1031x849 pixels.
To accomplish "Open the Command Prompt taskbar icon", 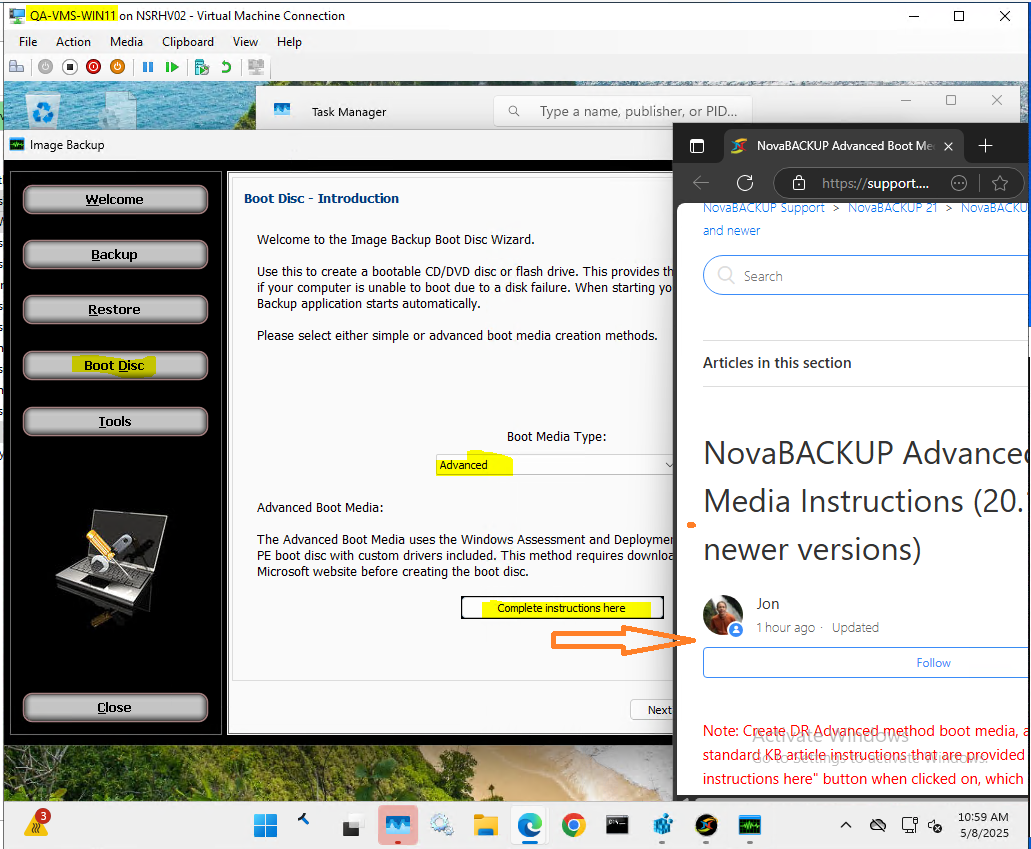I will point(617,825).
